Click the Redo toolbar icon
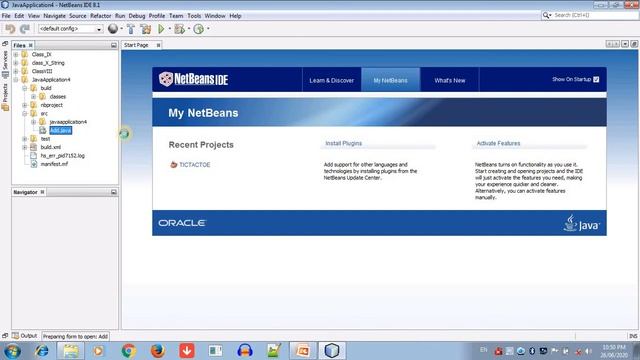Screen dimensions: 640x360 pos(25,29)
